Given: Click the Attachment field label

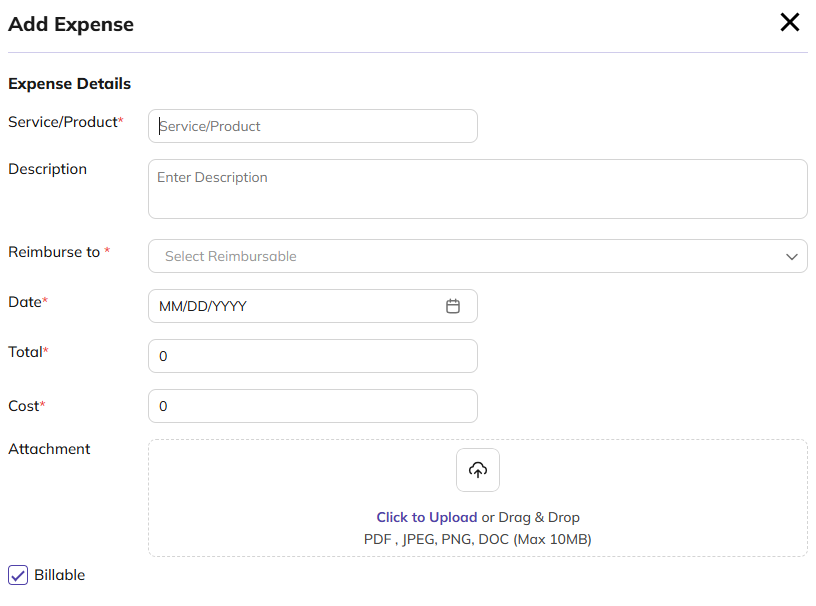Looking at the screenshot, I should 49,449.
